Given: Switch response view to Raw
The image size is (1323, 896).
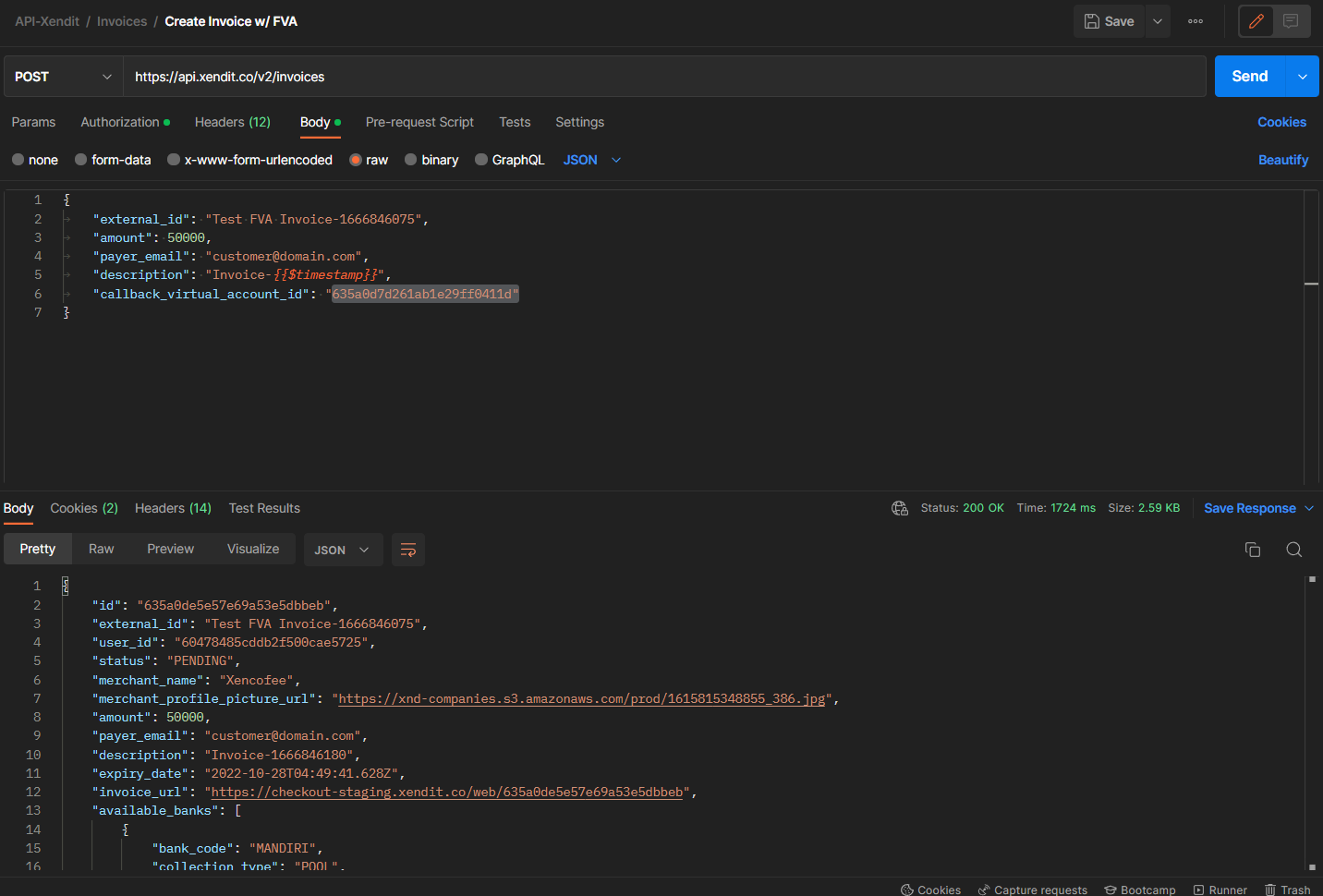Looking at the screenshot, I should [x=102, y=549].
